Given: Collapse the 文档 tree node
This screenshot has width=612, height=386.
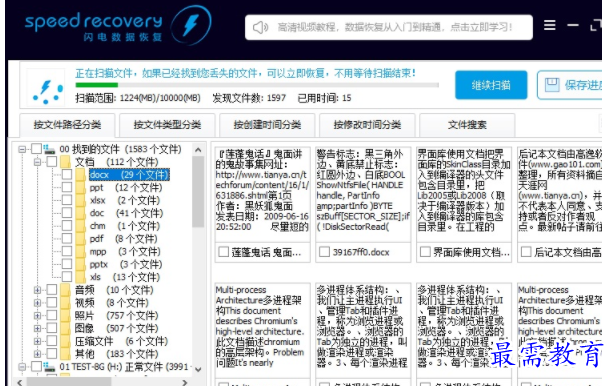Looking at the screenshot, I should click(x=37, y=162).
